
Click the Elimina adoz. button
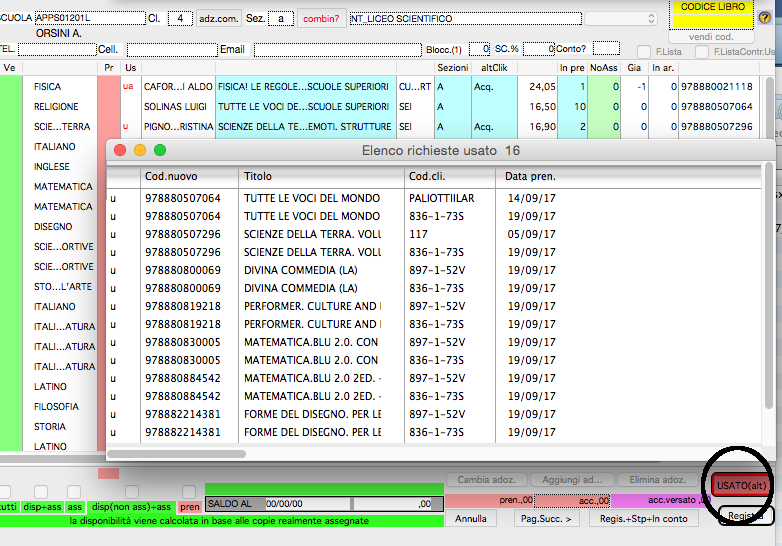(657, 480)
